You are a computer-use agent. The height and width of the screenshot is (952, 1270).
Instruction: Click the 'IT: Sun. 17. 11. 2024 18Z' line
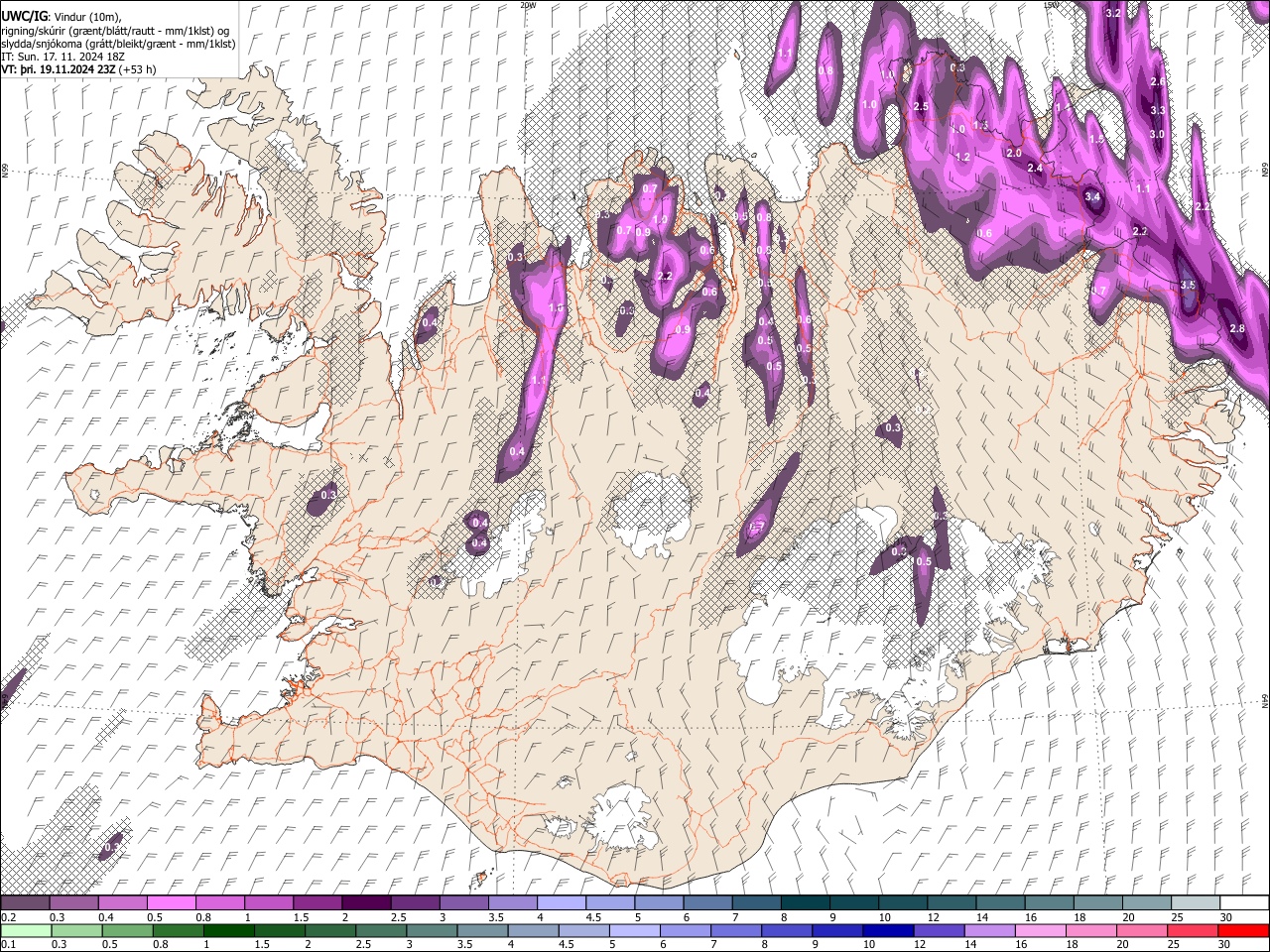pos(63,57)
